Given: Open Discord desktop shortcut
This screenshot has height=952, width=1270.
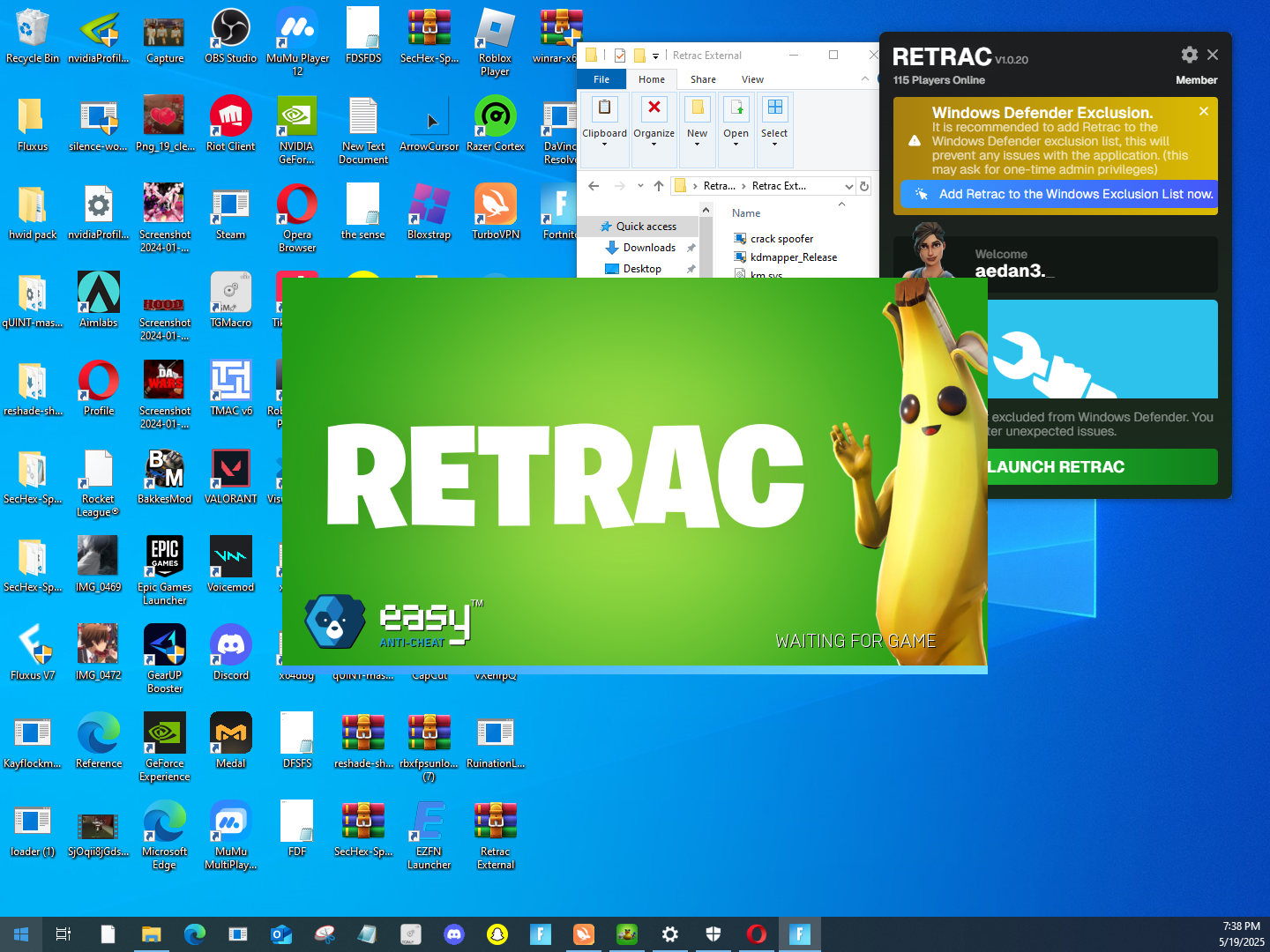Looking at the screenshot, I should click(x=231, y=653).
